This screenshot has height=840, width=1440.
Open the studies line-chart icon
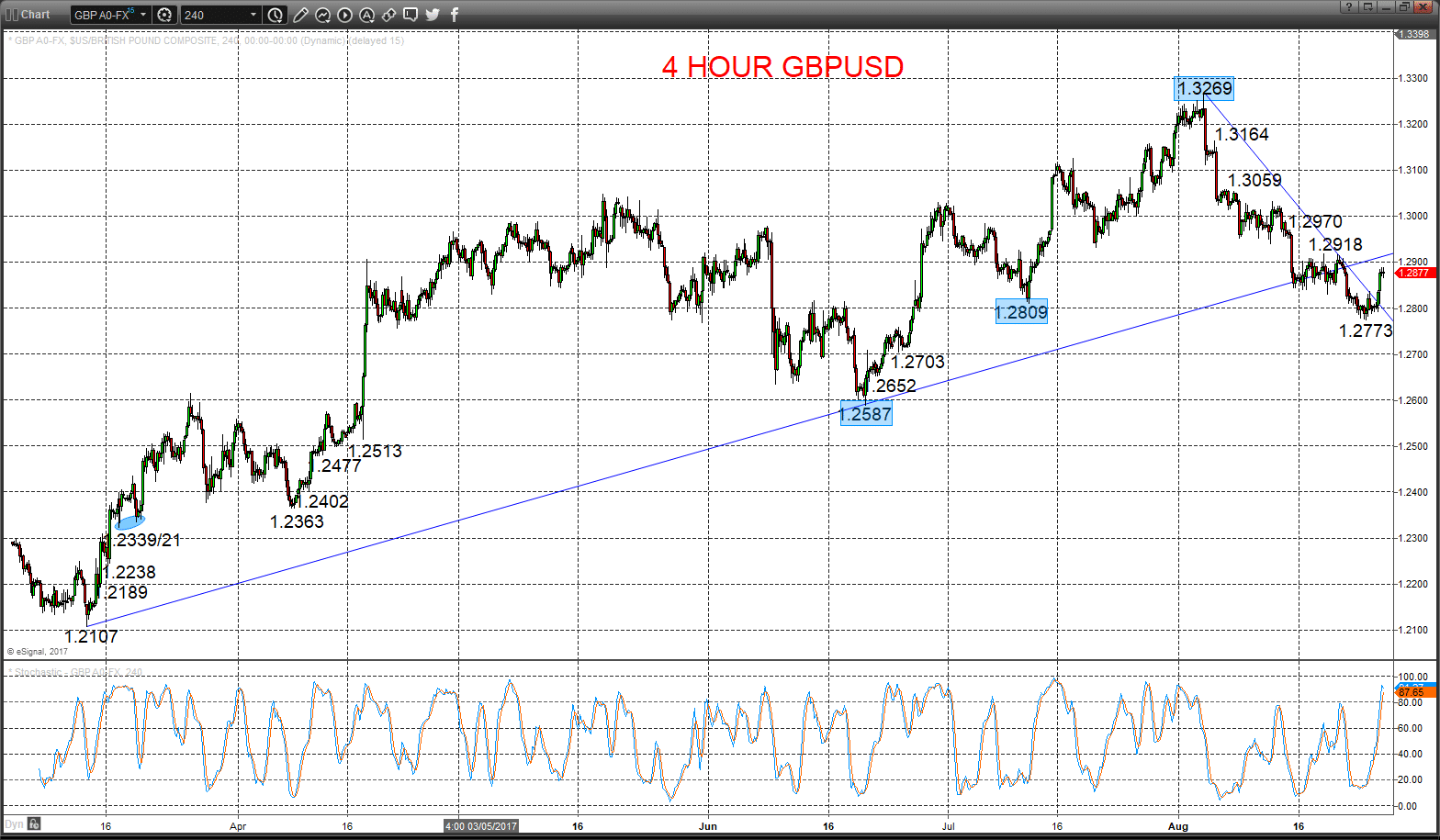point(323,15)
